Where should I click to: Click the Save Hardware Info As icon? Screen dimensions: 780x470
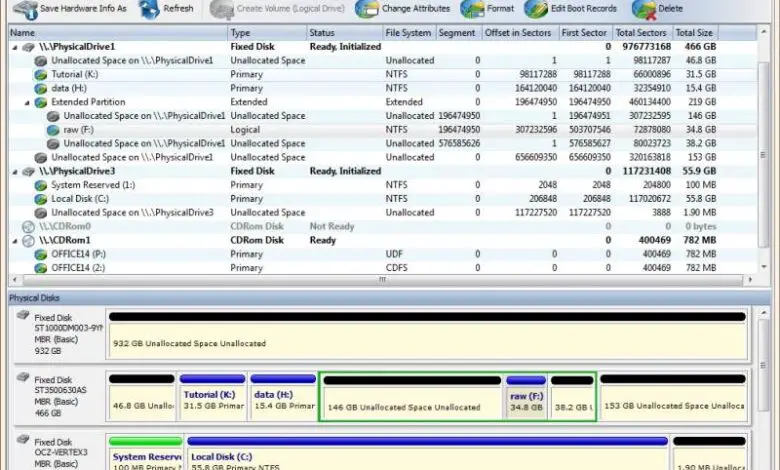(25, 9)
